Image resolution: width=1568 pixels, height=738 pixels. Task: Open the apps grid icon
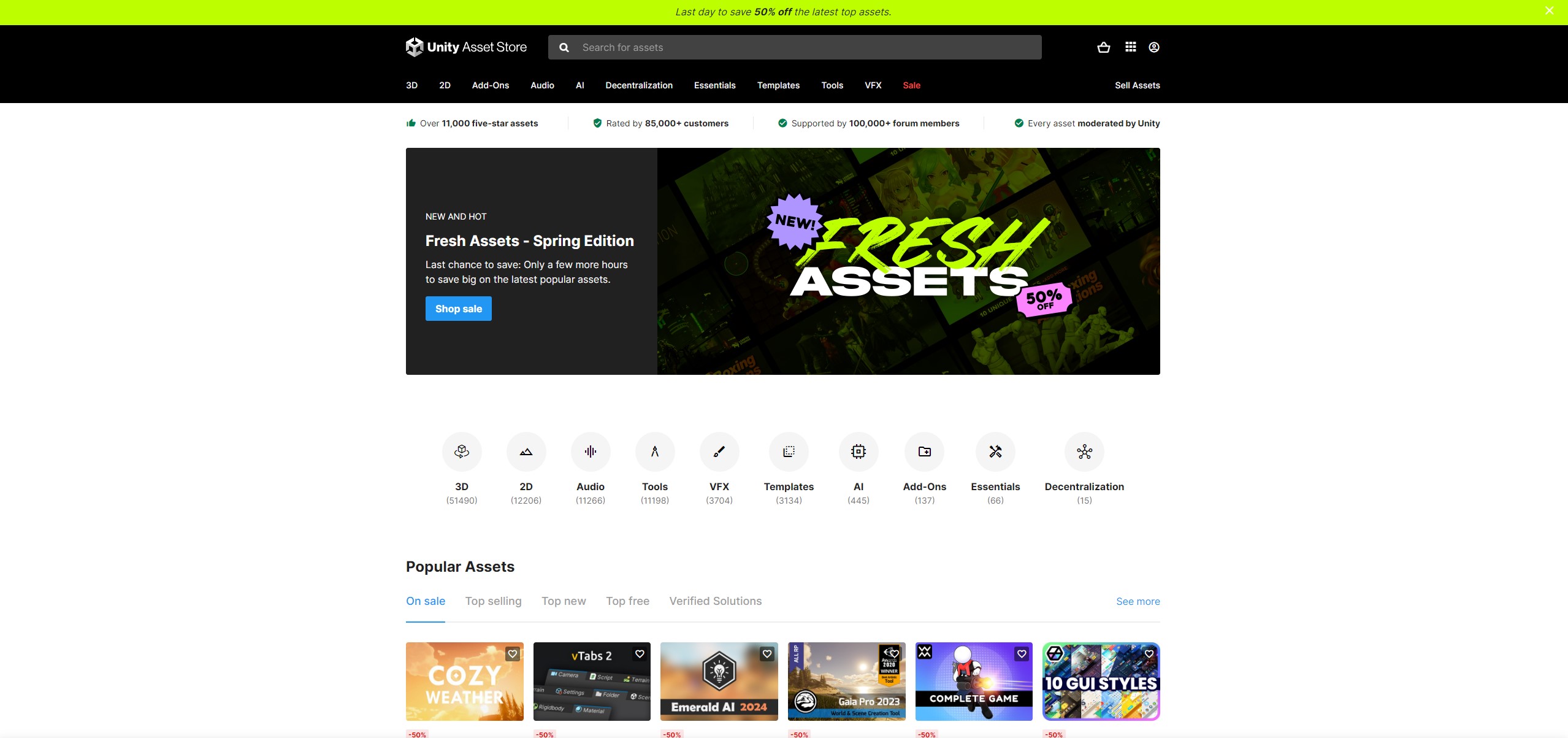pyautogui.click(x=1130, y=47)
